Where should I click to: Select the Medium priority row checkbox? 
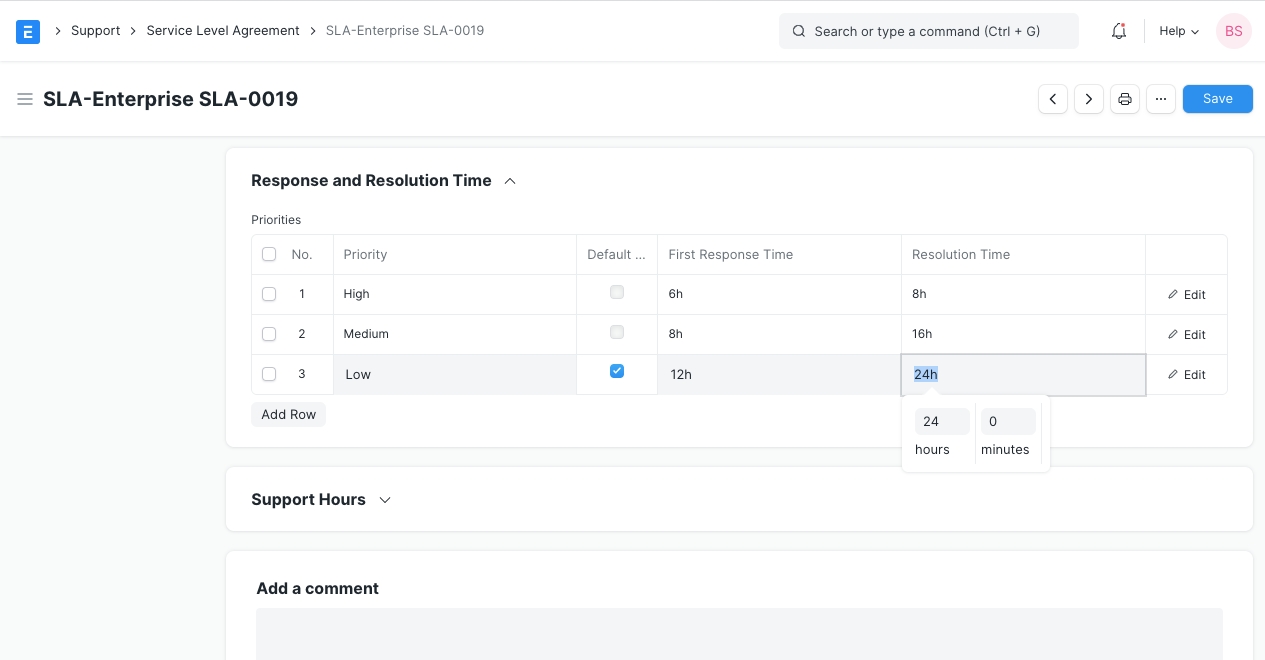pyautogui.click(x=269, y=334)
